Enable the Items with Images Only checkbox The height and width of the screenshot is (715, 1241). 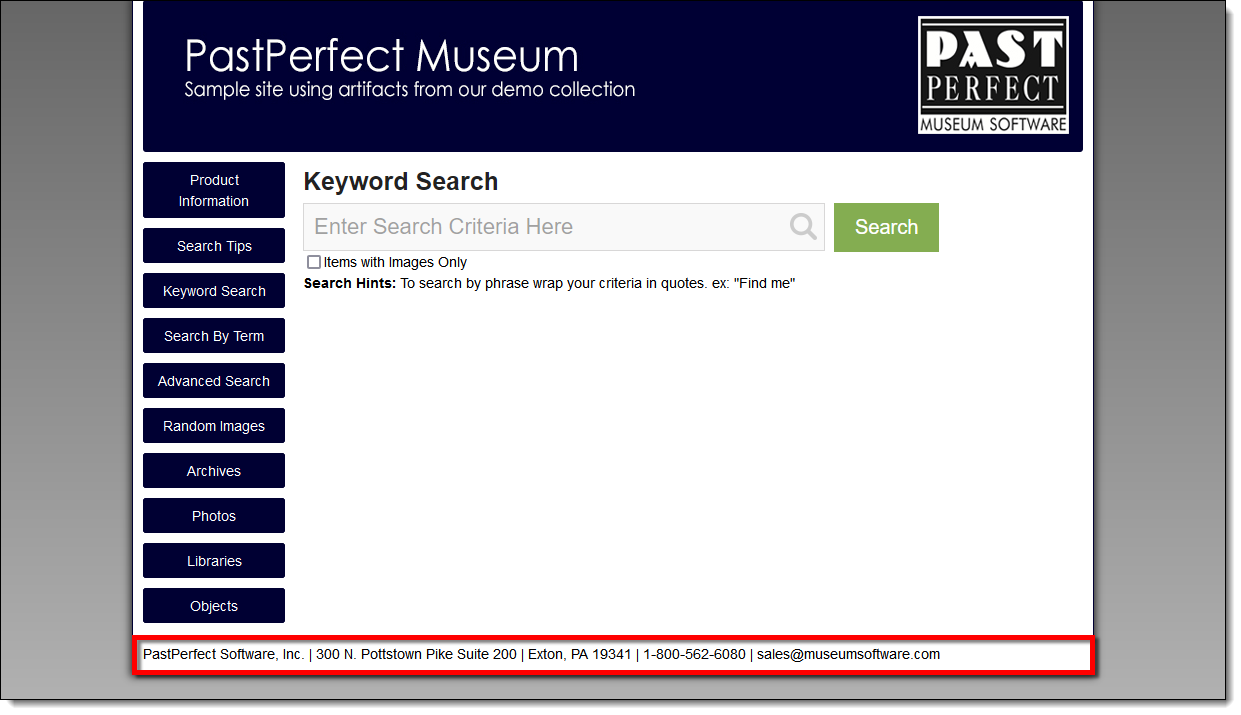pyautogui.click(x=314, y=261)
